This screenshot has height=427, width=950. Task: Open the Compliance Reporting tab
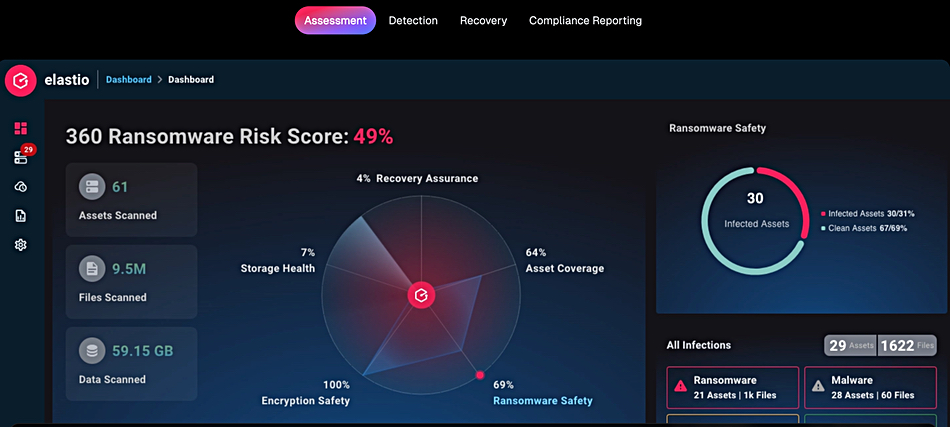585,21
